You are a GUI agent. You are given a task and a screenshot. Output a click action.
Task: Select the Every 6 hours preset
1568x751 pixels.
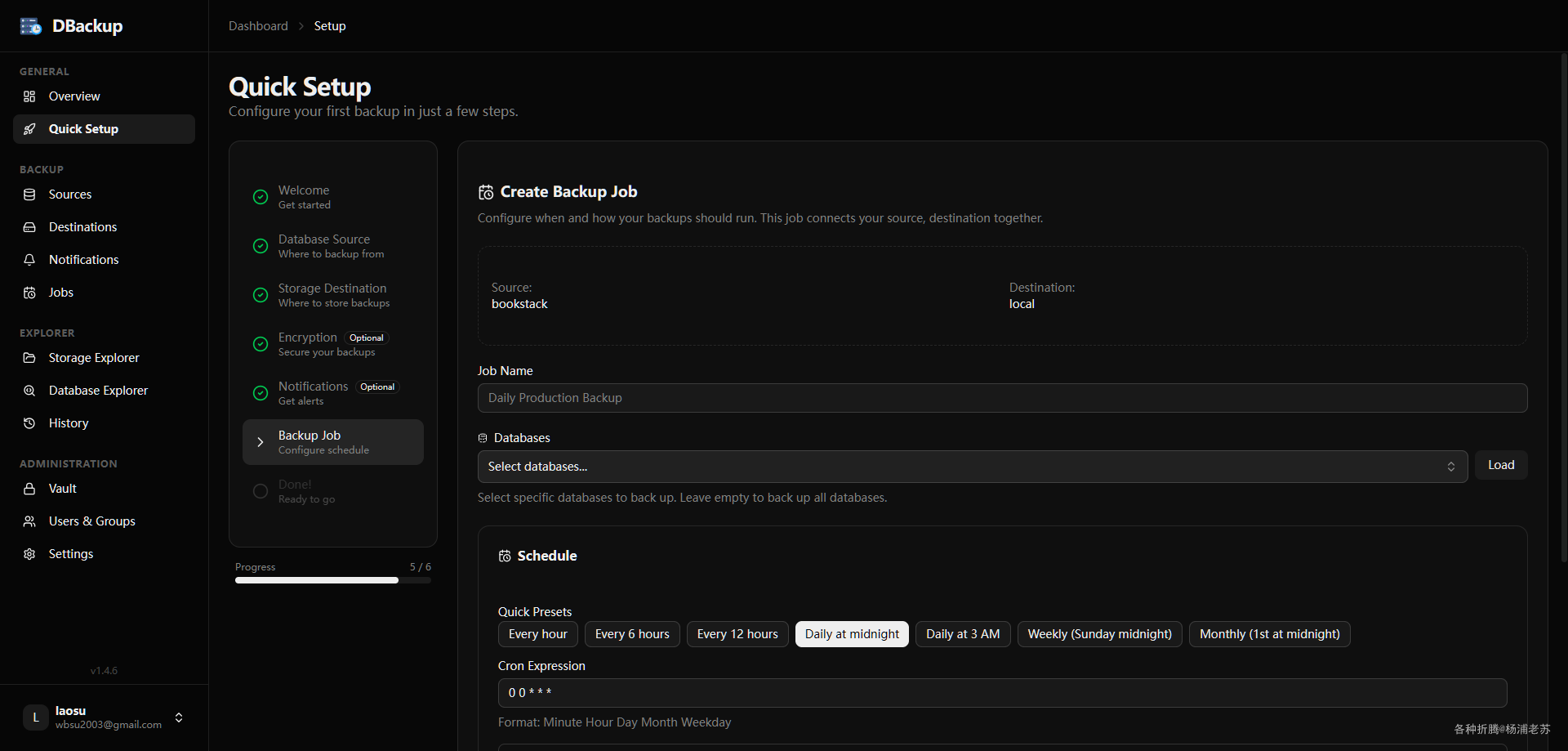(632, 634)
